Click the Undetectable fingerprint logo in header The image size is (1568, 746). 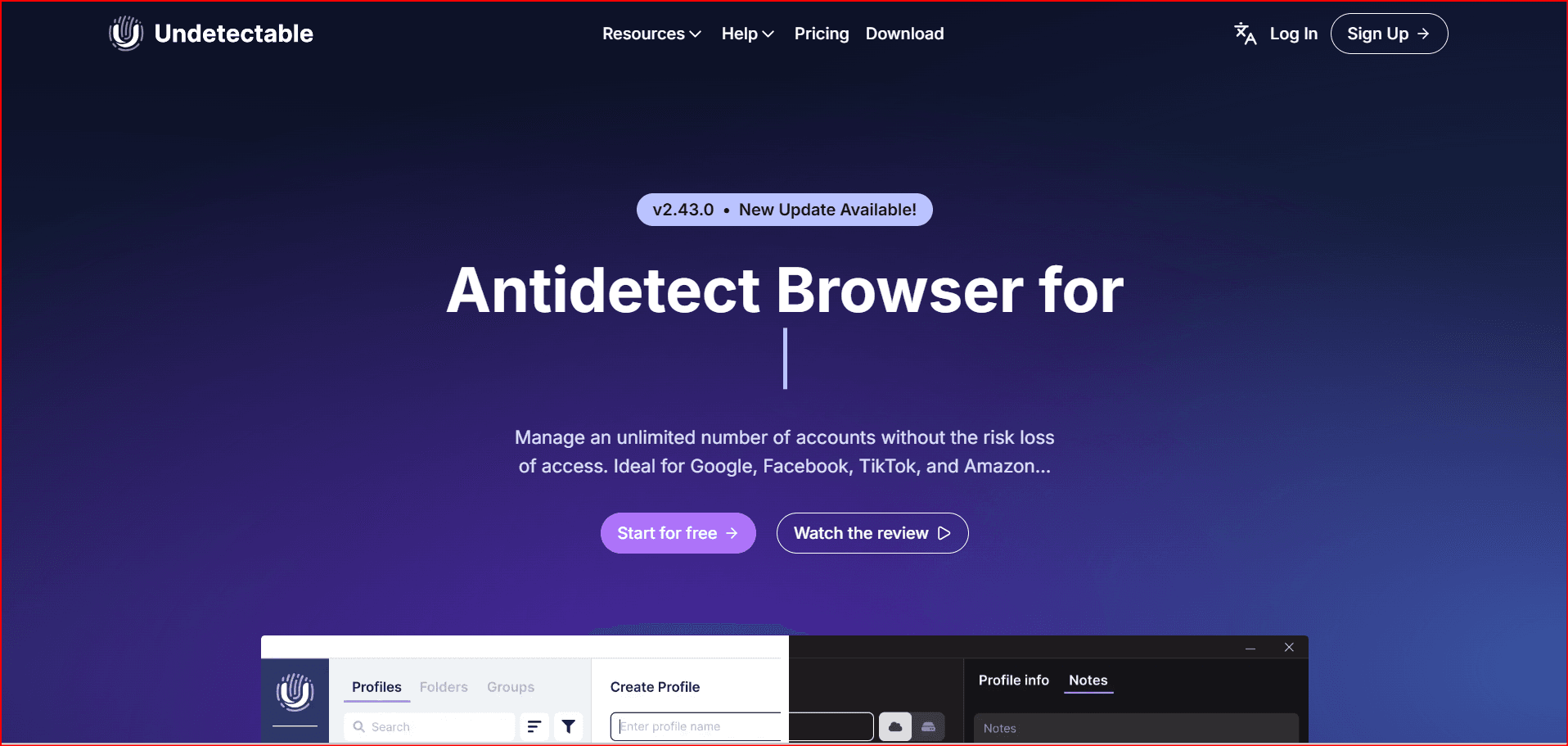(126, 34)
